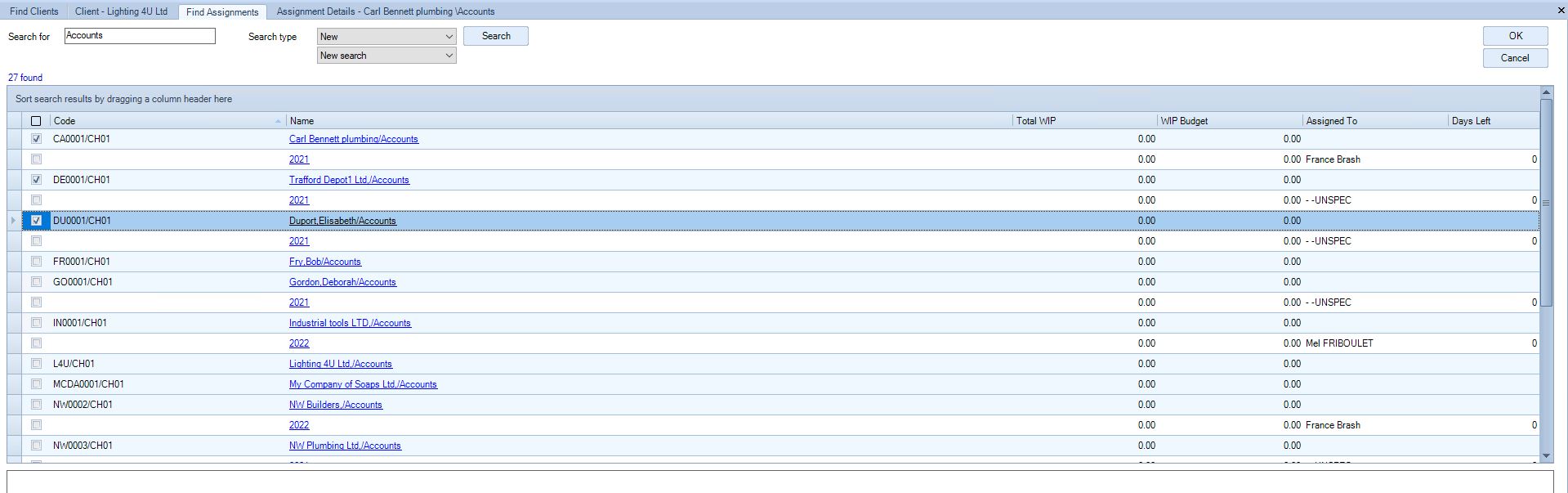Open Gordon,Deborah/Accounts link
This screenshot has height=493, width=1568.
[x=342, y=282]
